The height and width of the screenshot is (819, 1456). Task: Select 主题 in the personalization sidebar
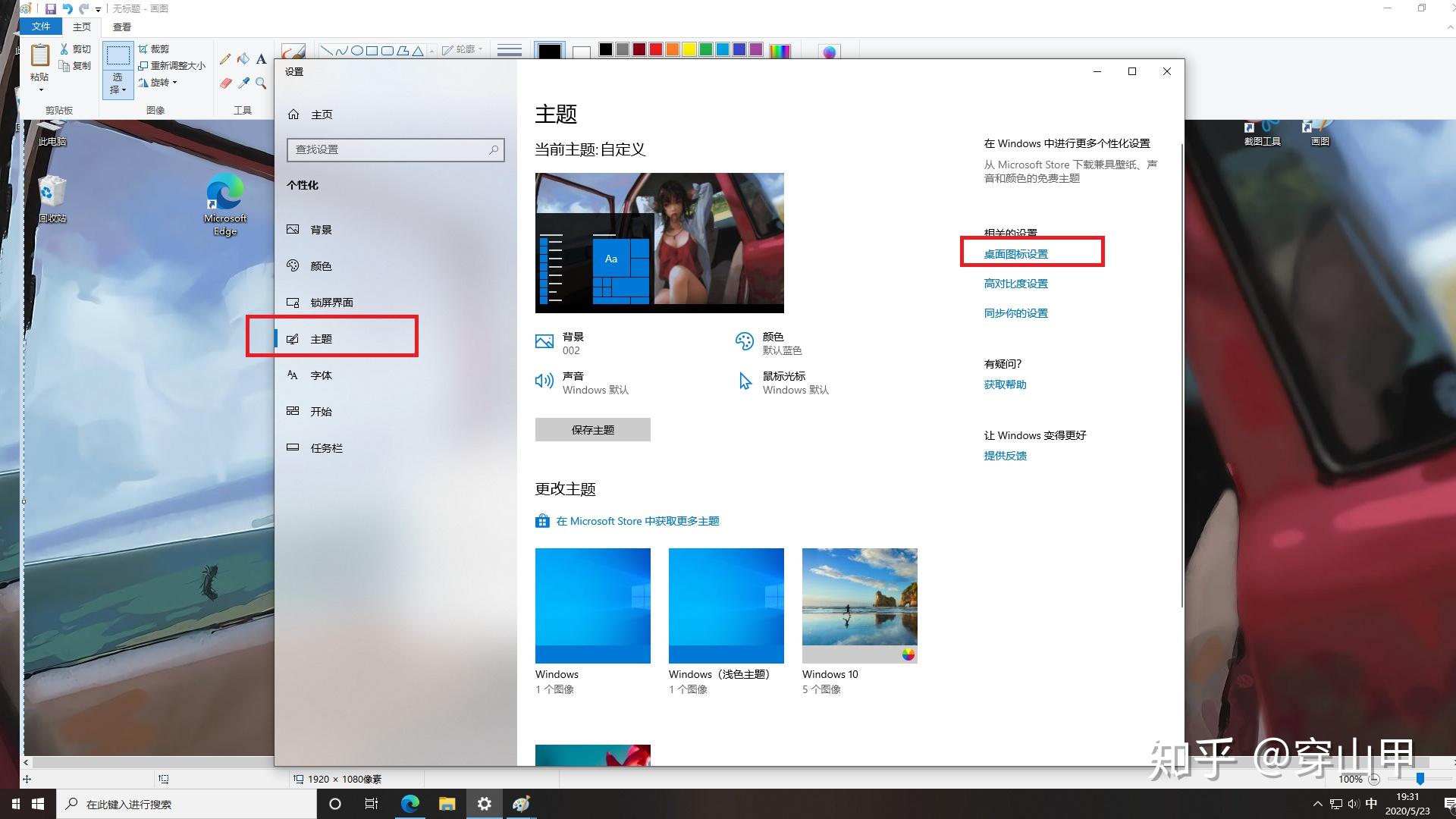pyautogui.click(x=396, y=339)
